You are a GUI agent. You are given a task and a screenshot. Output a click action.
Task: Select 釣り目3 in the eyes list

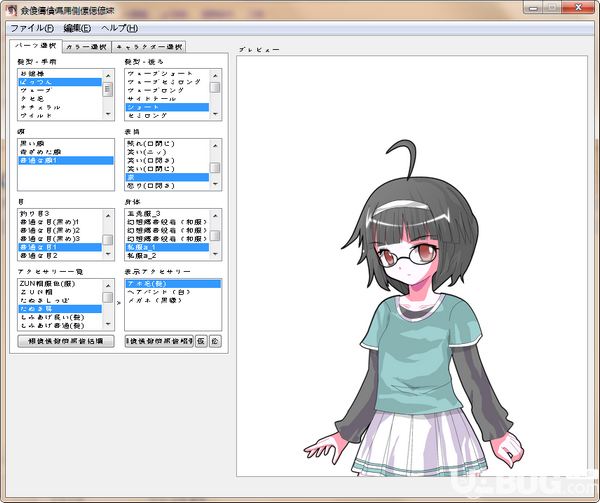coord(60,213)
